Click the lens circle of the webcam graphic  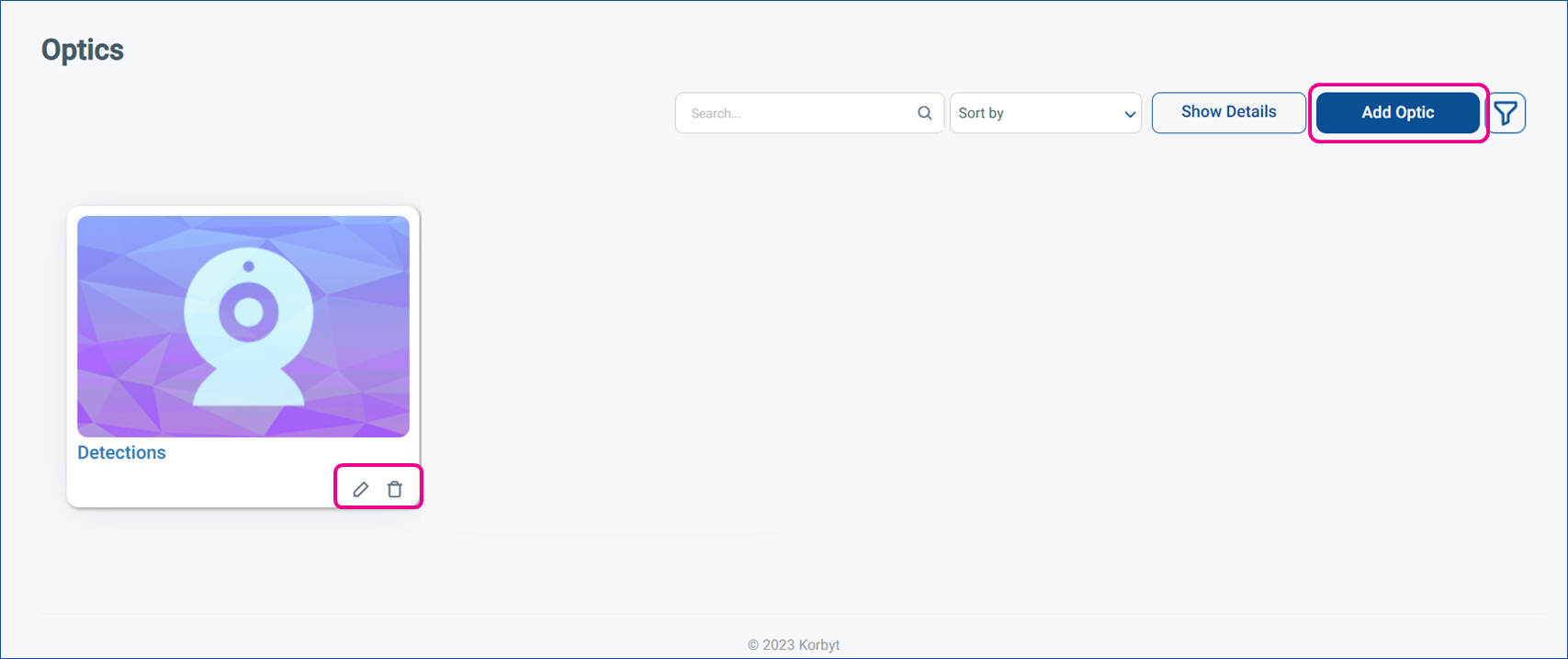[248, 312]
